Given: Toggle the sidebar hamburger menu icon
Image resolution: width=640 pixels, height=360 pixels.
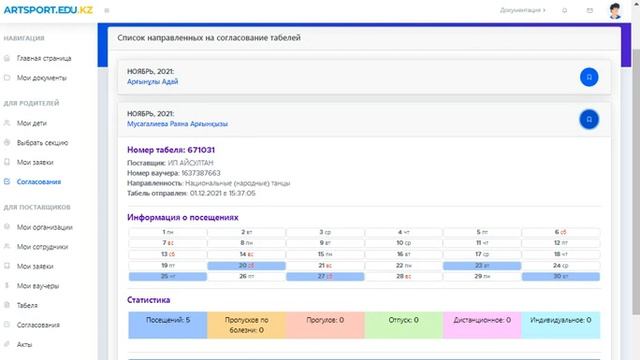Looking at the screenshot, I should coord(107,10).
